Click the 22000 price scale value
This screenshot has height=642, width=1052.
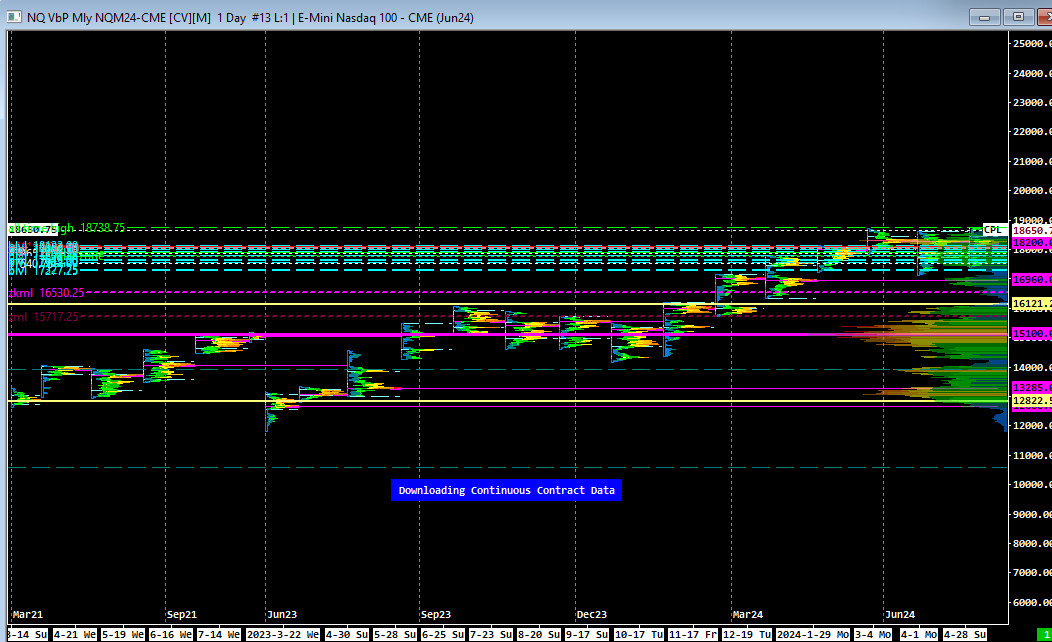click(x=1032, y=131)
